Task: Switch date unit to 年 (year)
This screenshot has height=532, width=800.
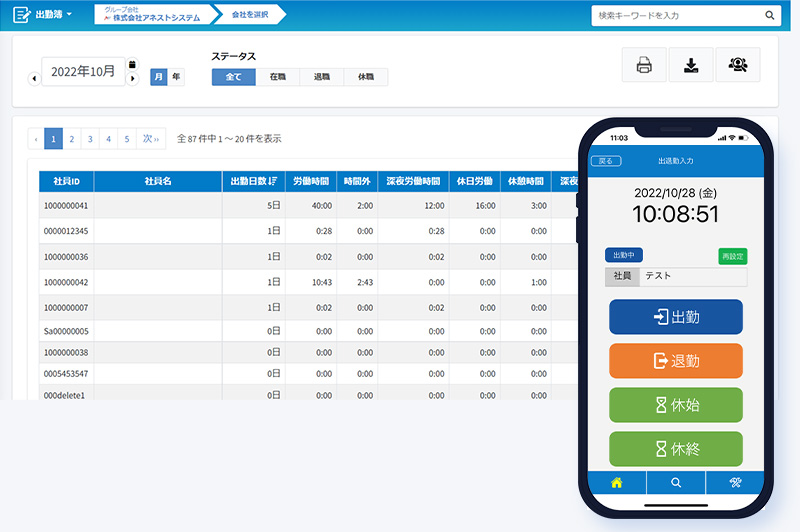Action: pyautogui.click(x=176, y=77)
